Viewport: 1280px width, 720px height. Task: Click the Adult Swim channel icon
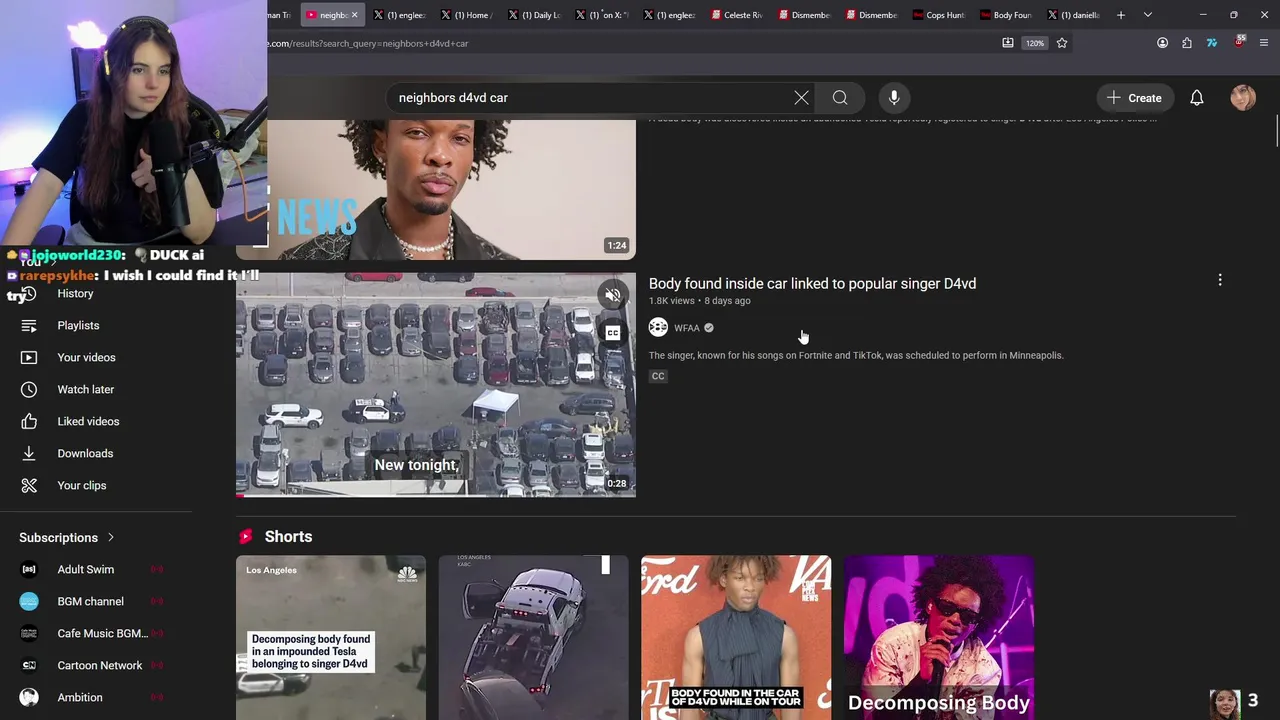coord(29,570)
